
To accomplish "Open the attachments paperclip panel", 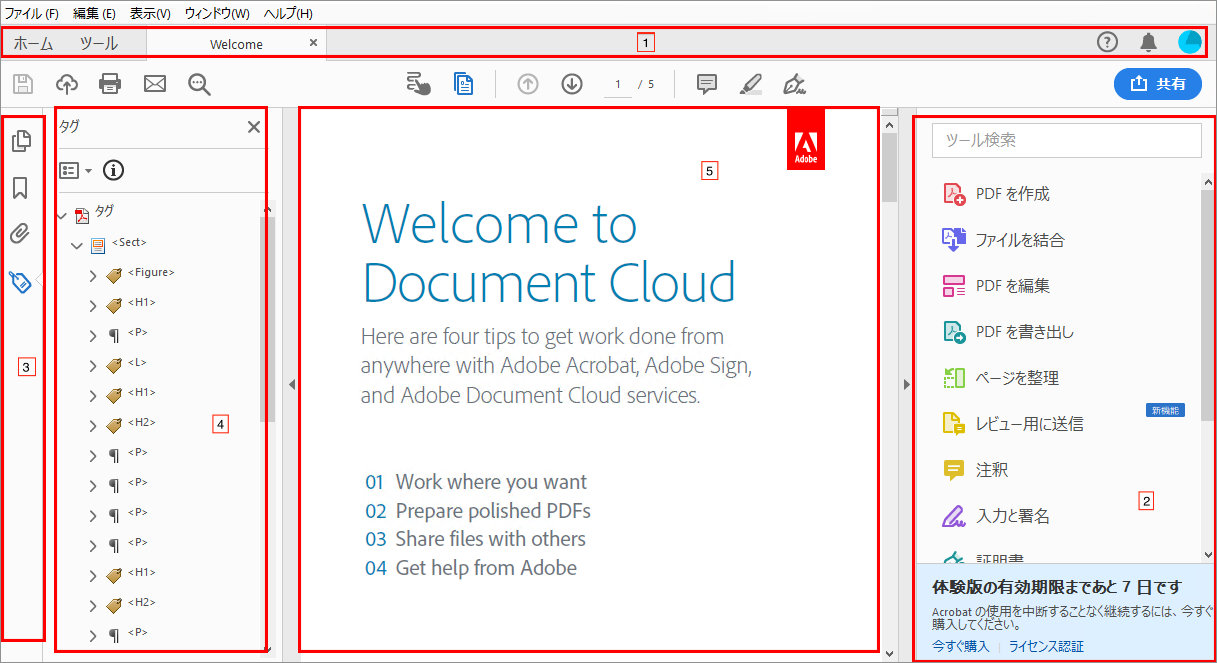I will [20, 235].
